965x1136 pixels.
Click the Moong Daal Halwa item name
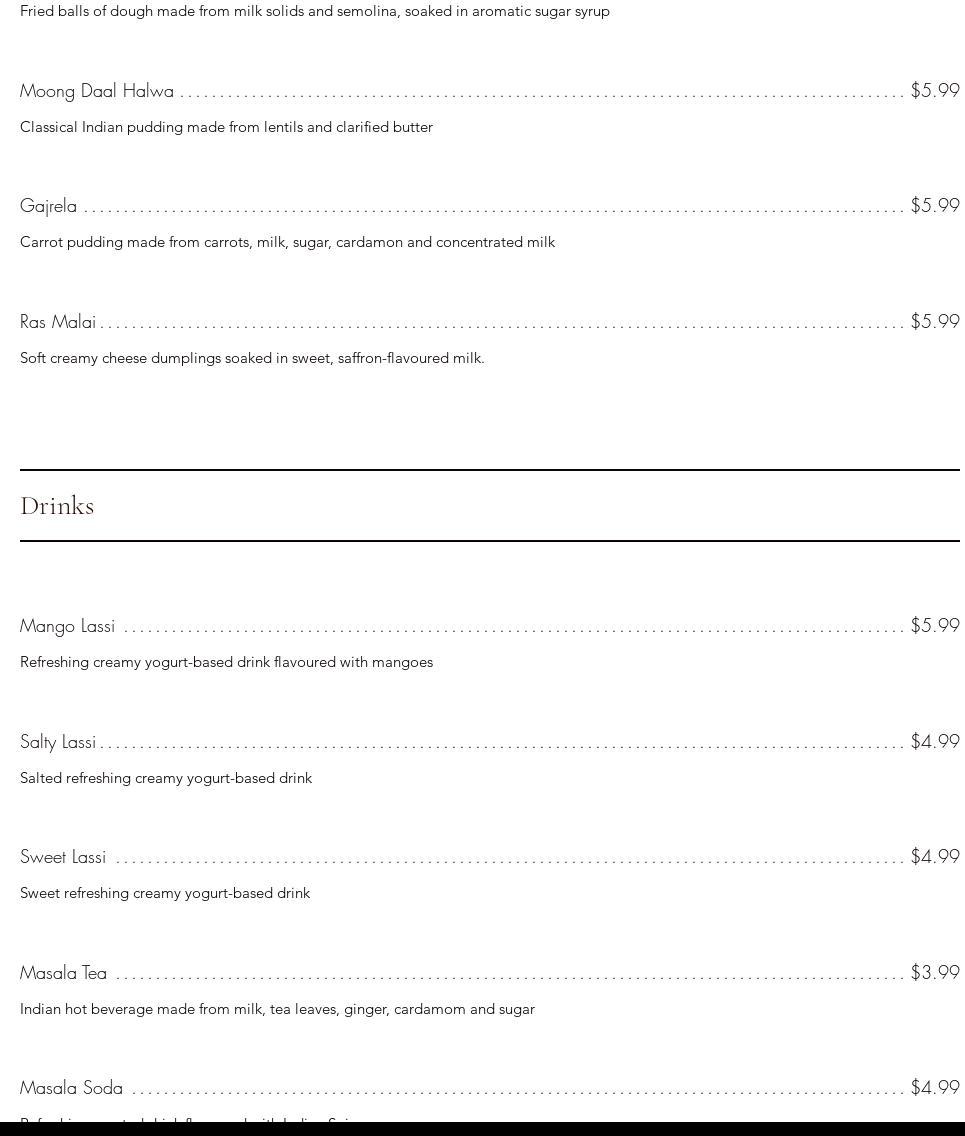97,91
